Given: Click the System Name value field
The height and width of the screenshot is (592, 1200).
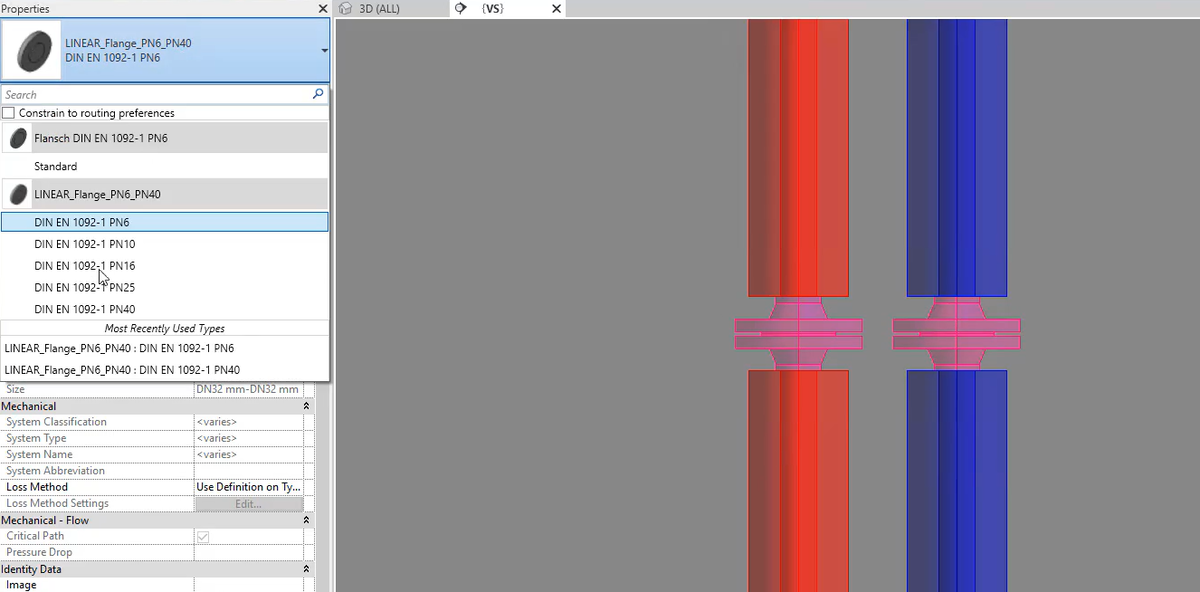Looking at the screenshot, I should pyautogui.click(x=248, y=454).
